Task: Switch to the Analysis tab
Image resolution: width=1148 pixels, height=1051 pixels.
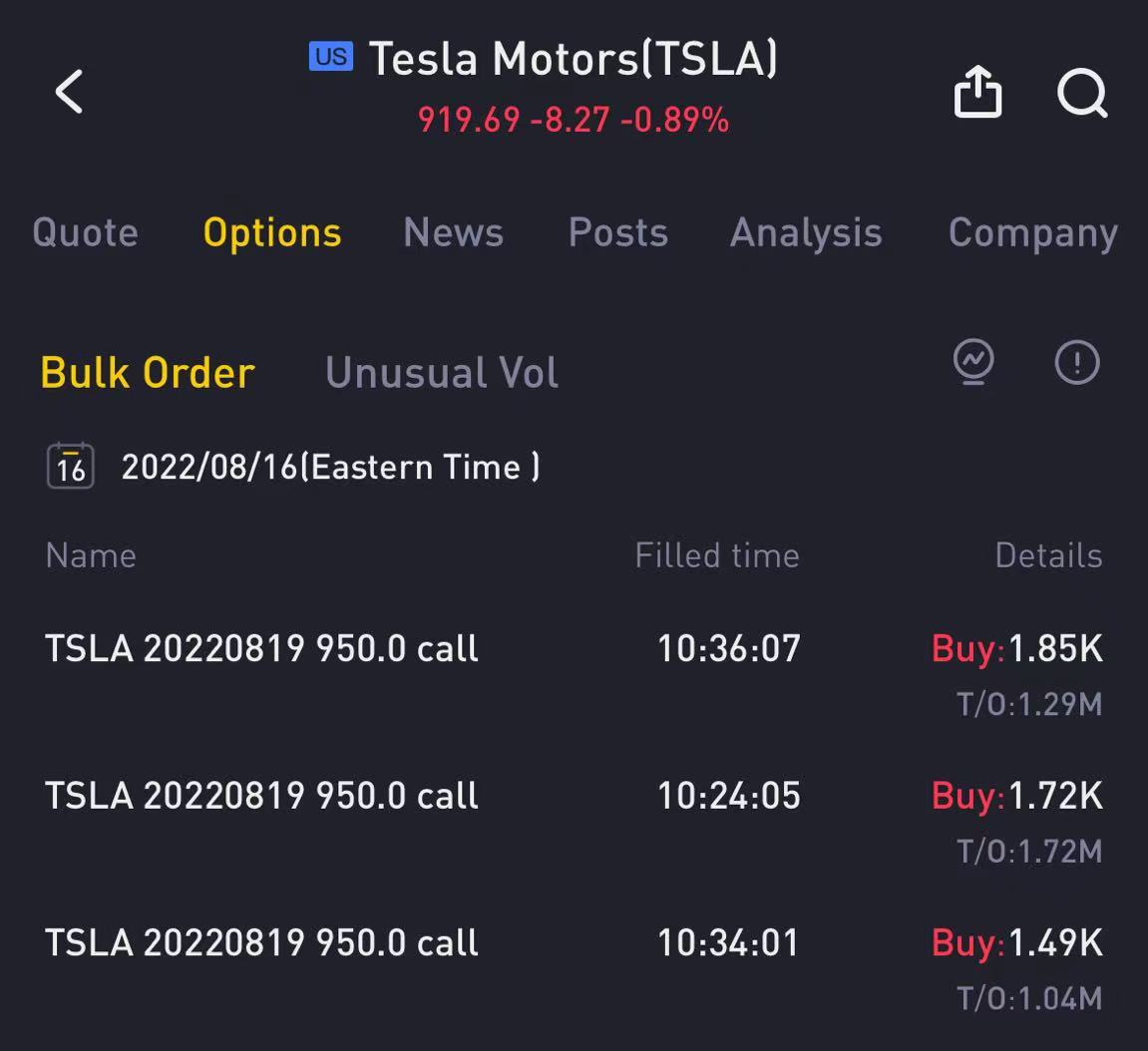Action: coord(806,233)
